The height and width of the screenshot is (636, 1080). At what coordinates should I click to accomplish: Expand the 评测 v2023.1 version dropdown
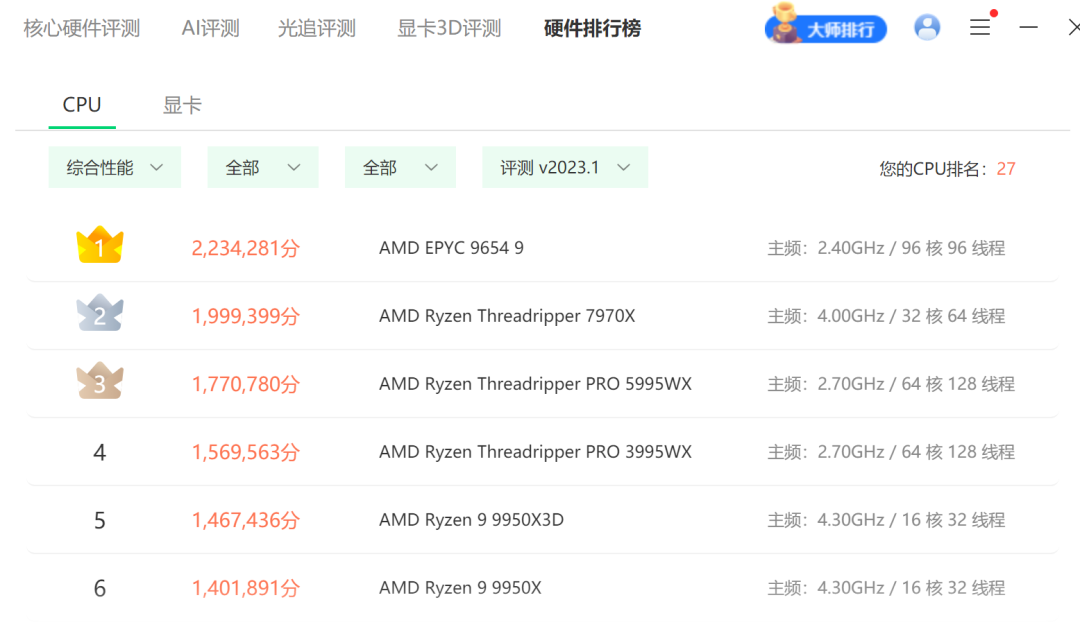click(565, 167)
